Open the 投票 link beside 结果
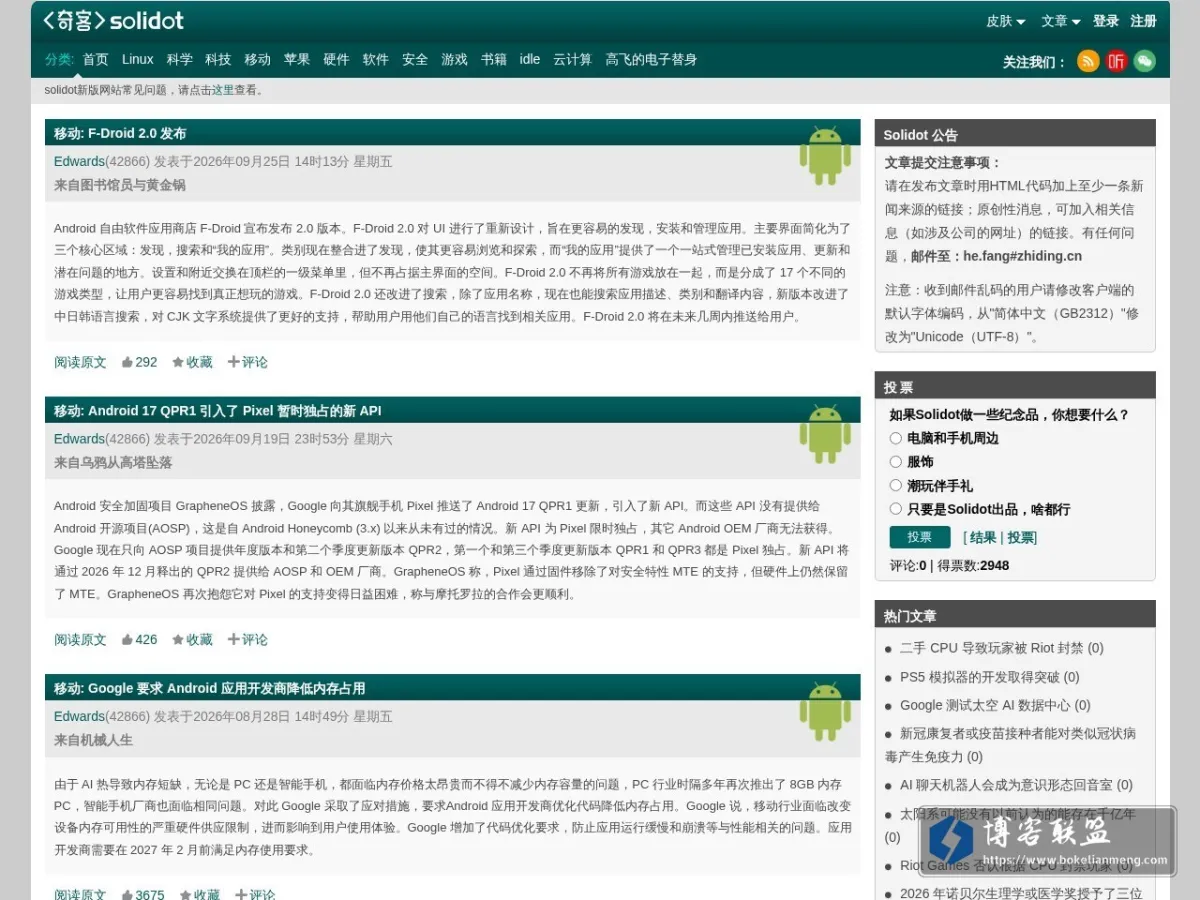Viewport: 1200px width, 900px height. click(x=1020, y=537)
